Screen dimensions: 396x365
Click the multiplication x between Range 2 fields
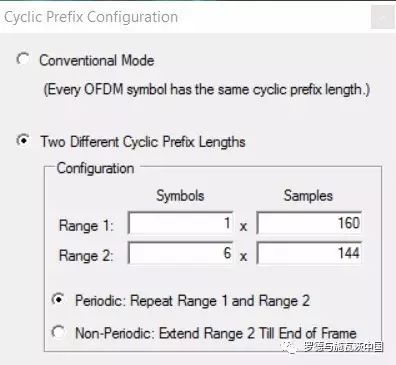(x=244, y=257)
